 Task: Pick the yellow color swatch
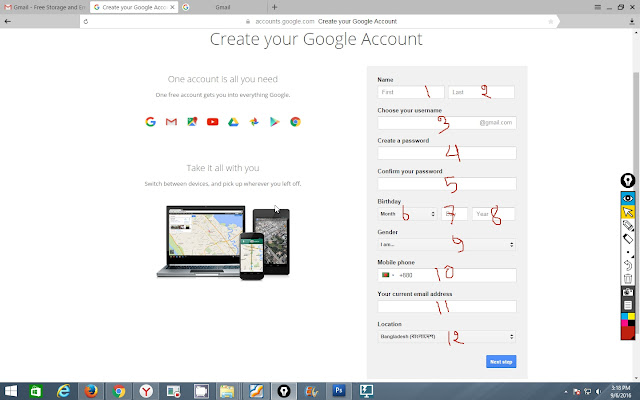[631, 316]
